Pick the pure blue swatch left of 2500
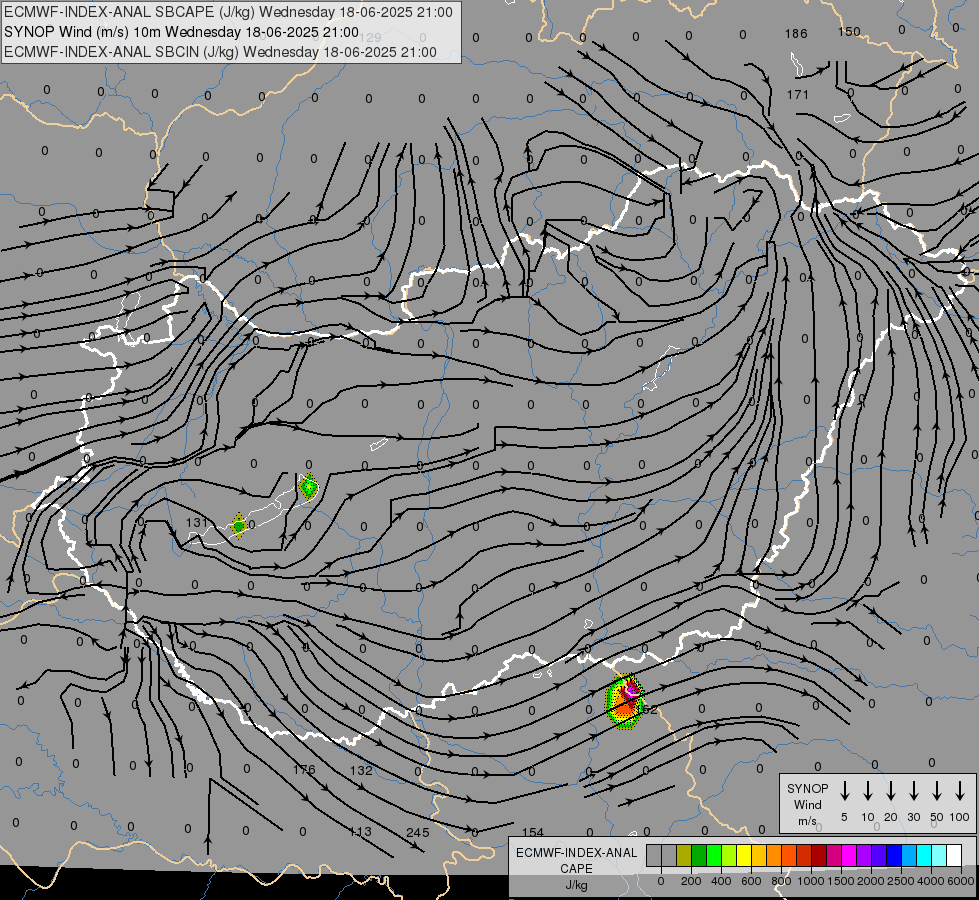The height and width of the screenshot is (900, 979). (895, 855)
